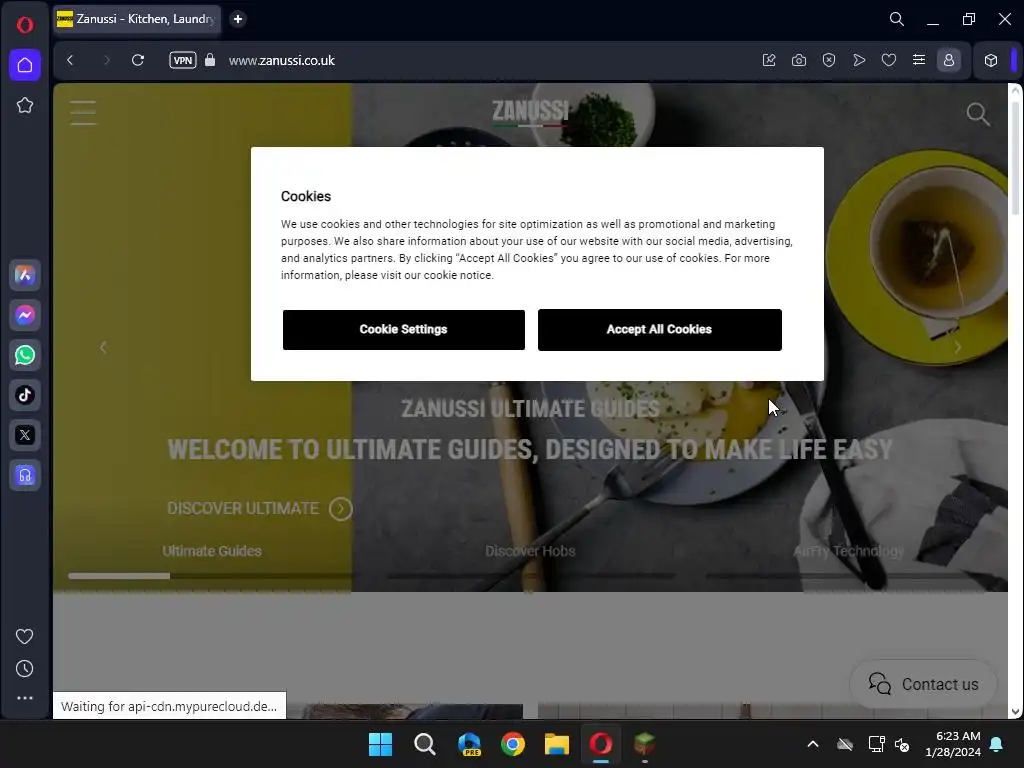This screenshot has width=1024, height=768.
Task: Open X (Twitter) in the sidebar
Action: [25, 435]
